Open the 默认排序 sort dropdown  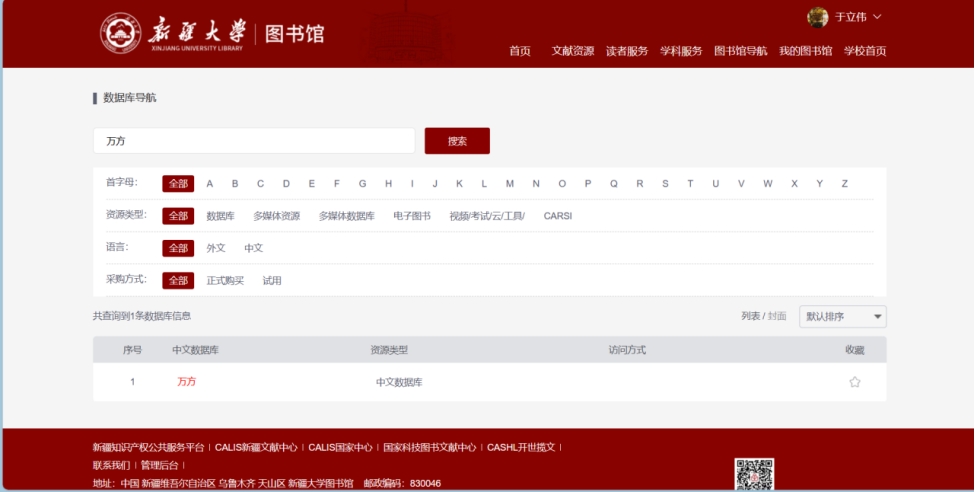point(843,317)
